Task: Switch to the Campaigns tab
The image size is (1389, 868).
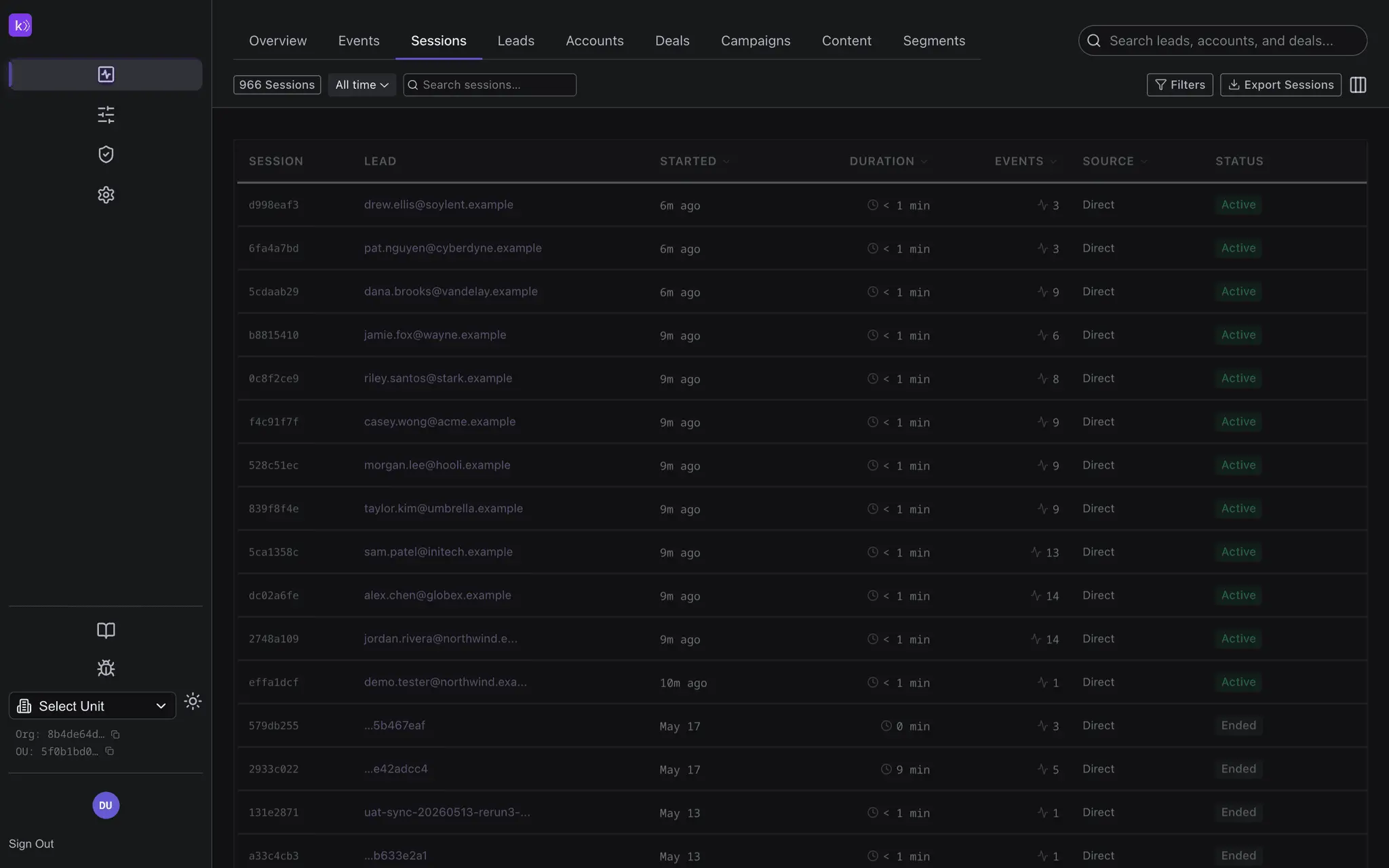Action: point(756,41)
